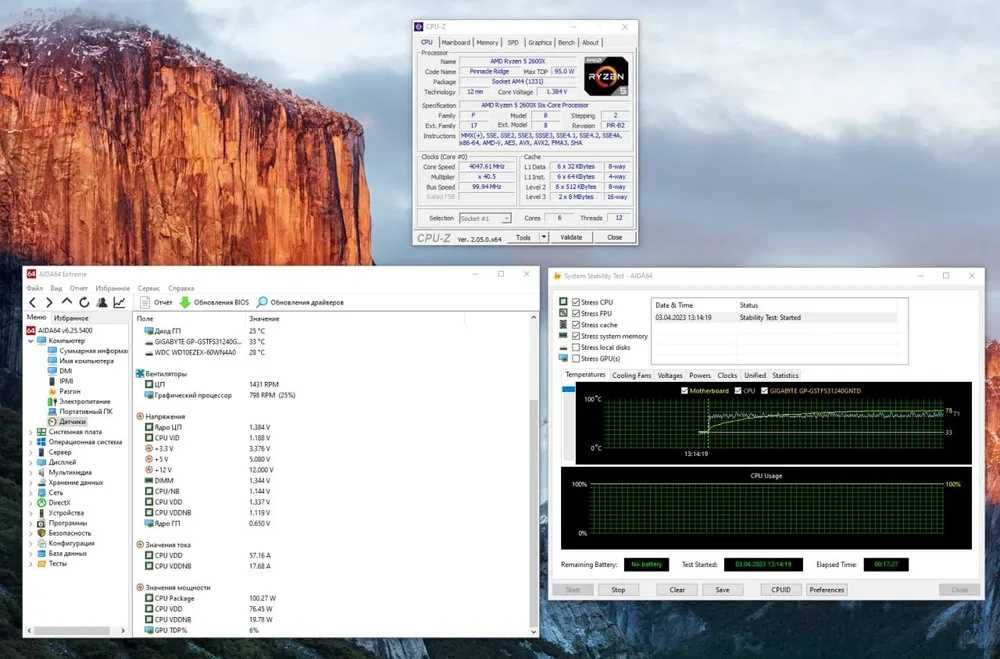Open the graph chart icon in AIDA64 toolbar
Screen dimensions: 1000x659
point(119,302)
